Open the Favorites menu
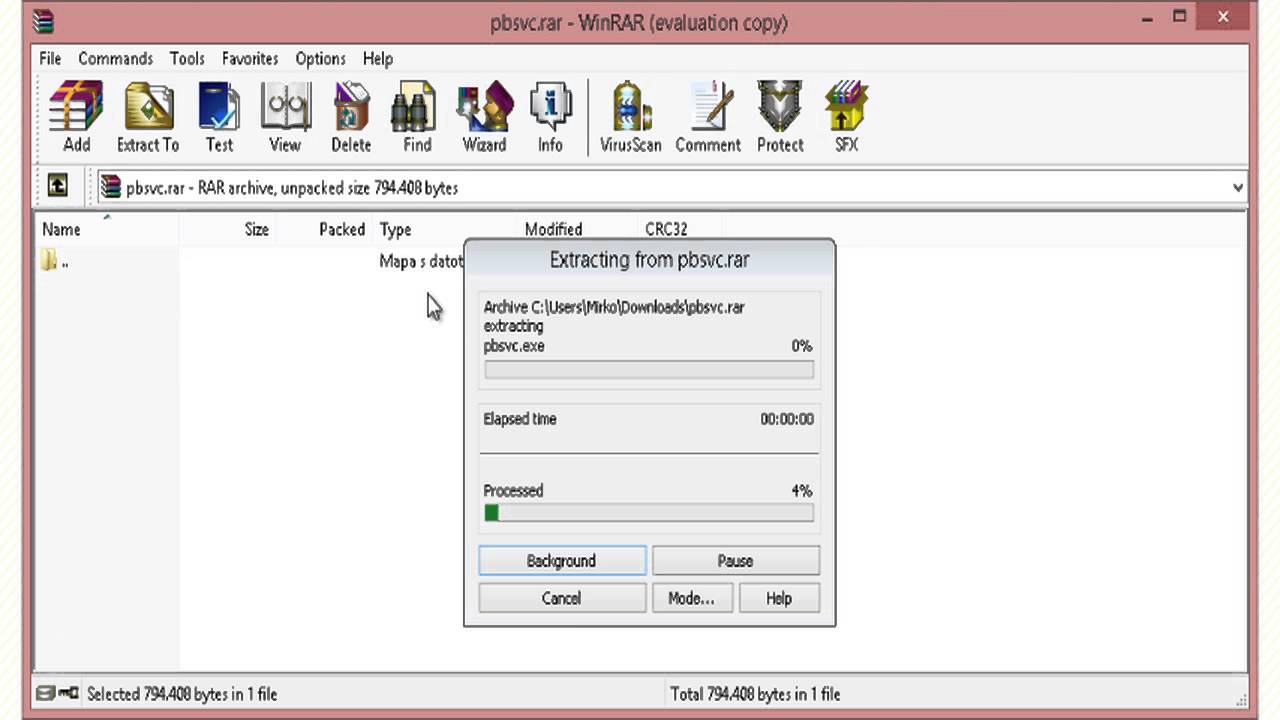The width and height of the screenshot is (1280, 720). point(250,58)
